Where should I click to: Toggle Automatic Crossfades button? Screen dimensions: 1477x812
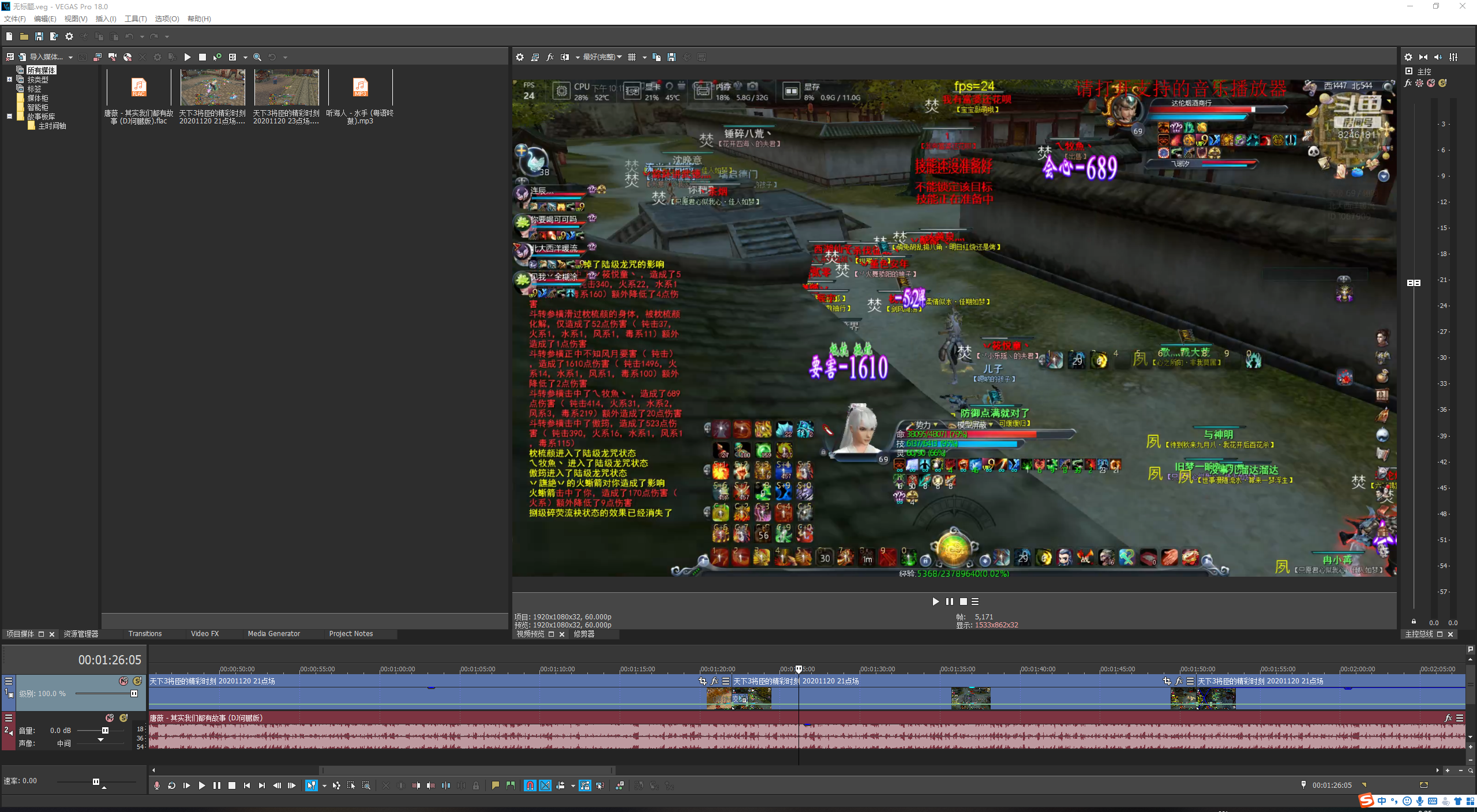point(545,785)
